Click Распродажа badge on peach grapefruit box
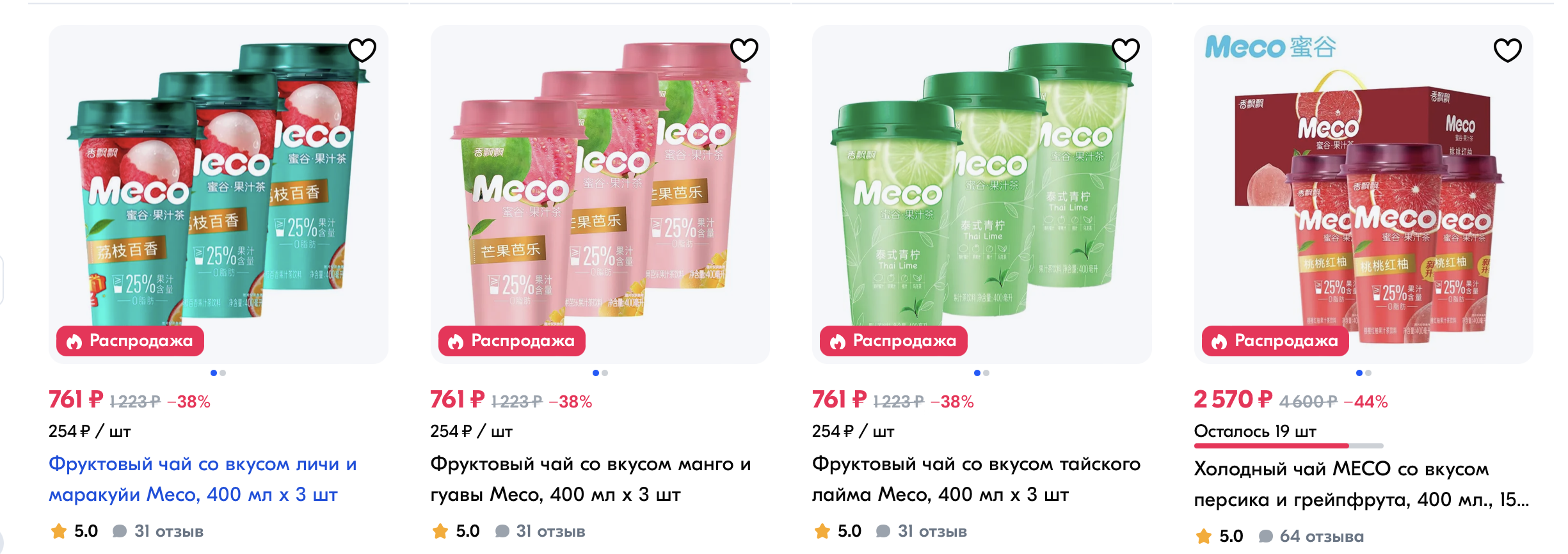The image size is (1568, 554). pyautogui.click(x=1275, y=341)
